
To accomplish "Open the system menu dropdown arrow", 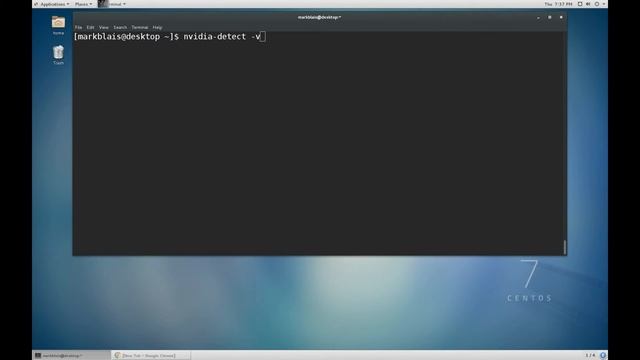I will 604,4.
